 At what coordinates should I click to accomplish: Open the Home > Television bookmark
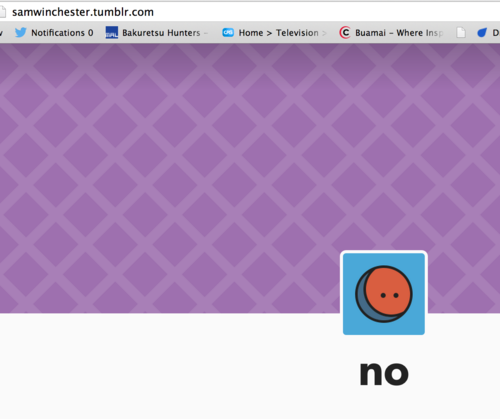point(274,33)
